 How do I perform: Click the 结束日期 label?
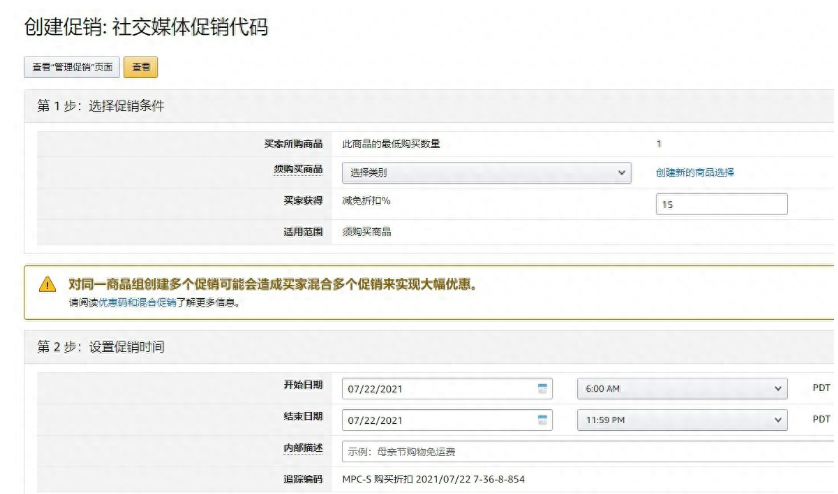click(303, 416)
